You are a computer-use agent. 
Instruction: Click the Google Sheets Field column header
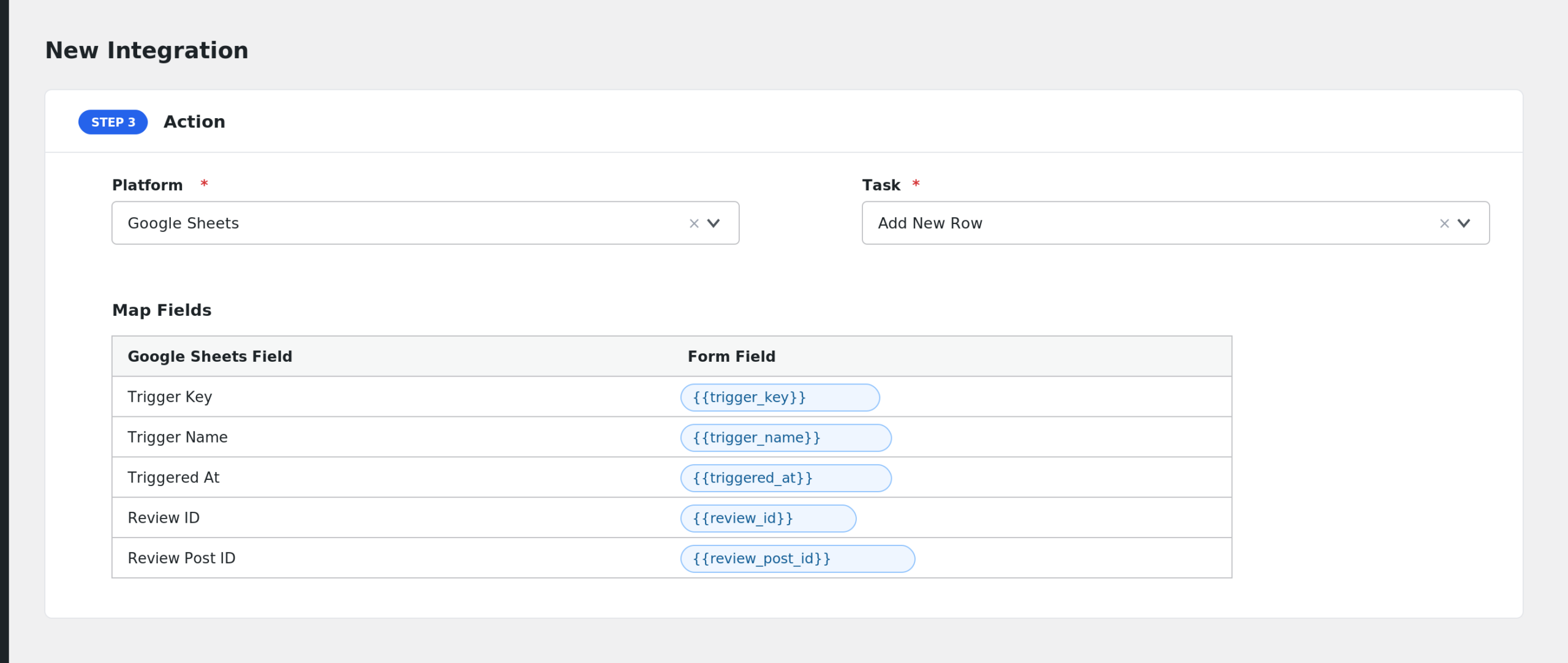(x=210, y=356)
